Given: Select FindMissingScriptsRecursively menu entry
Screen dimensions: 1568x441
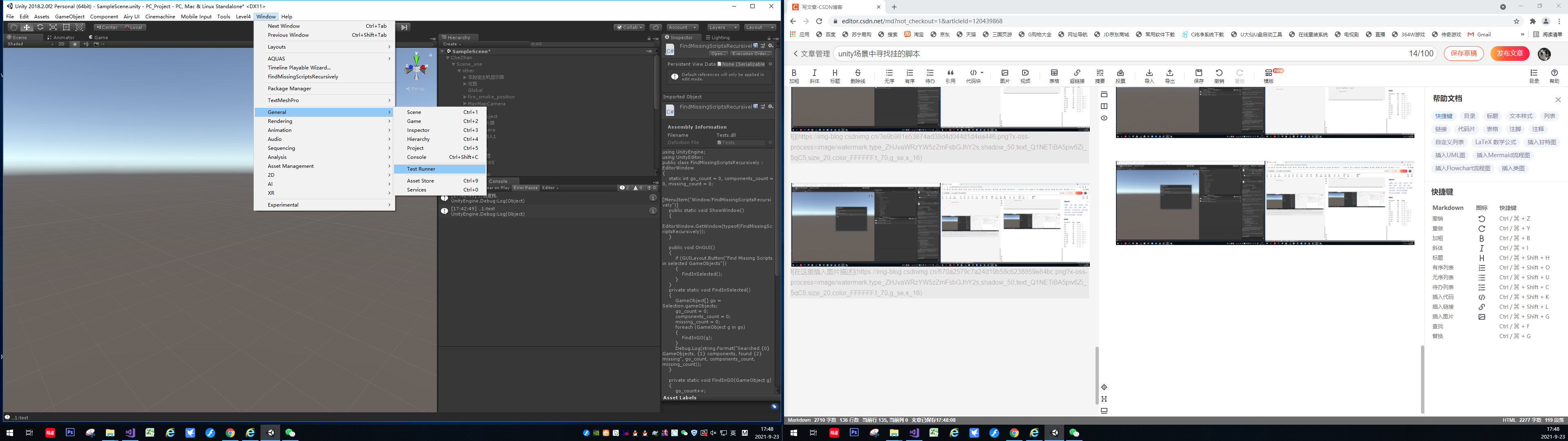Looking at the screenshot, I should pyautogui.click(x=325, y=77).
